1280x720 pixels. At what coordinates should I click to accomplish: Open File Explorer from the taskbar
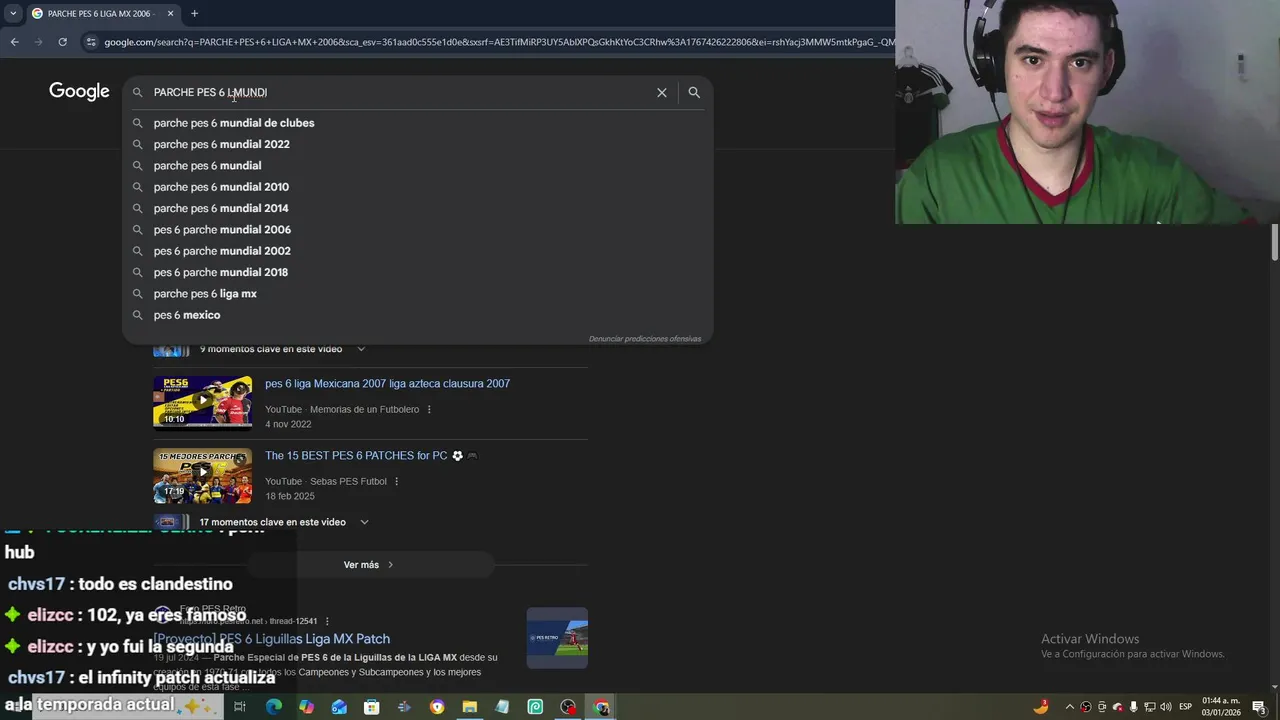click(x=470, y=707)
